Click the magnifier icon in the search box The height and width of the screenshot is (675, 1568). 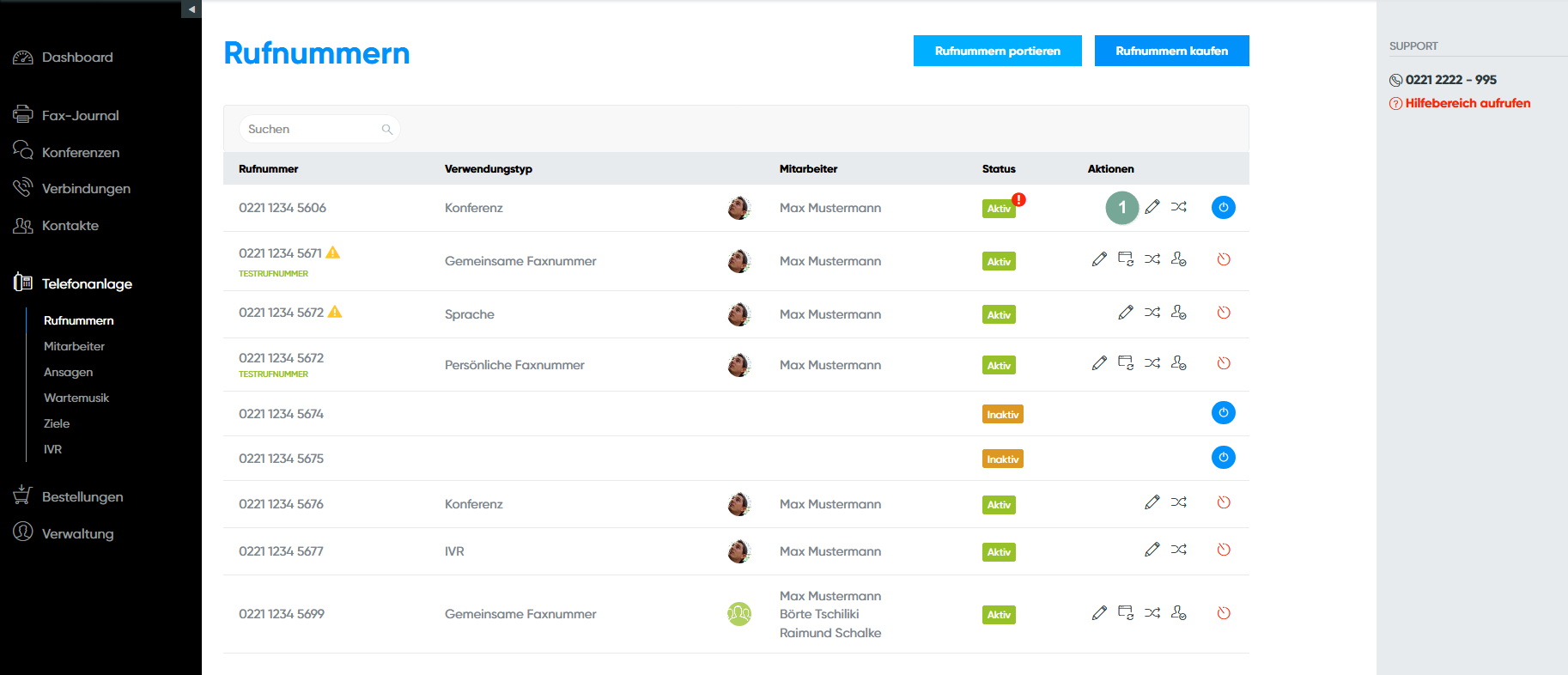point(387,130)
